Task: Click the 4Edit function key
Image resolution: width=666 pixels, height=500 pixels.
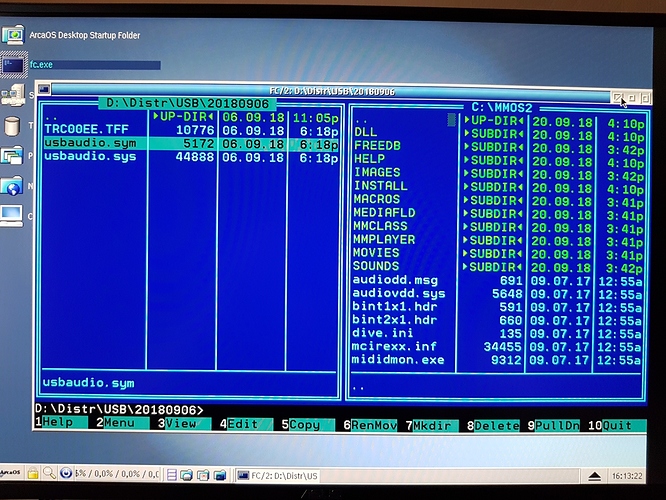Action: (246, 424)
